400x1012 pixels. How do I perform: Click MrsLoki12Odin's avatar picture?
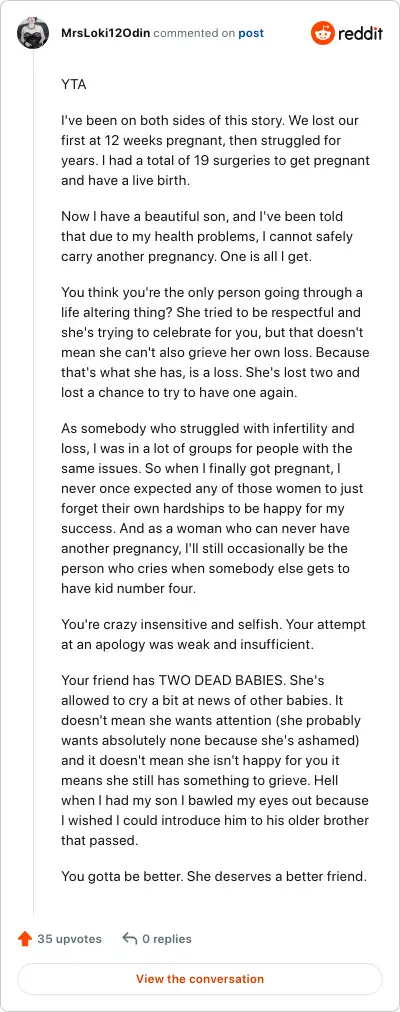pyautogui.click(x=33, y=33)
